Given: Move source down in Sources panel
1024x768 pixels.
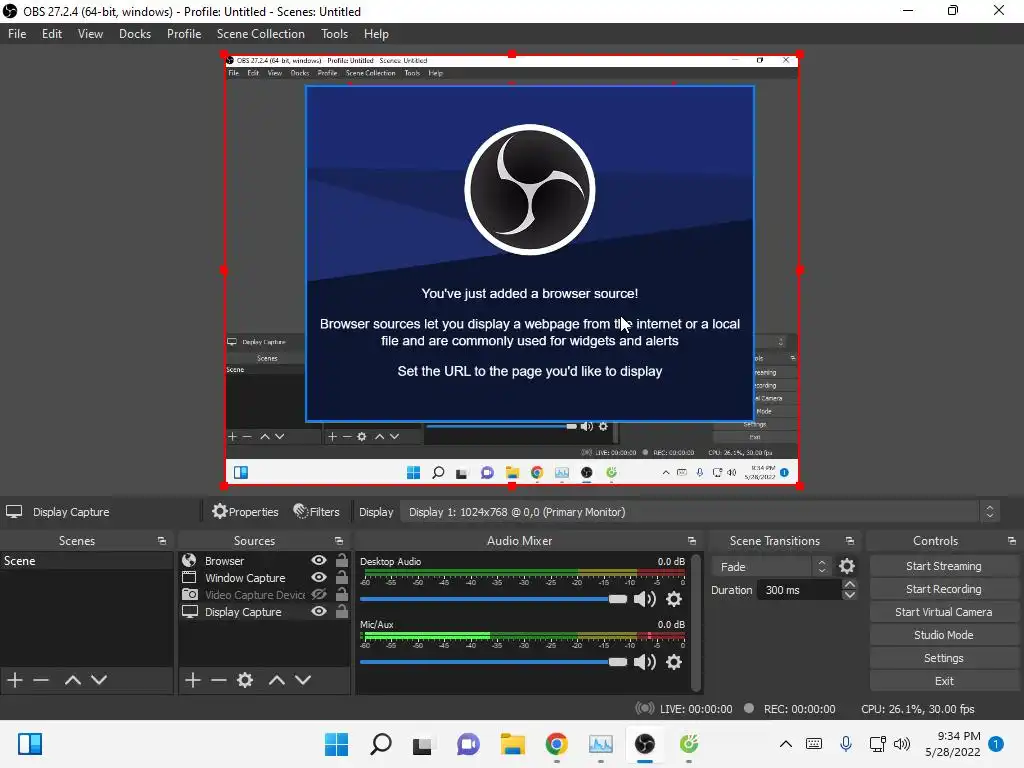Looking at the screenshot, I should point(303,680).
